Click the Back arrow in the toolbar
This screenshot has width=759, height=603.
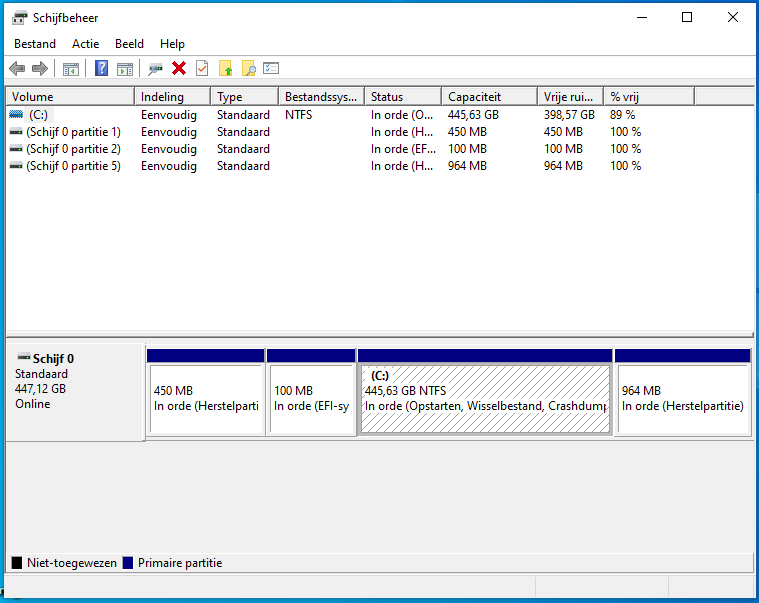(17, 68)
